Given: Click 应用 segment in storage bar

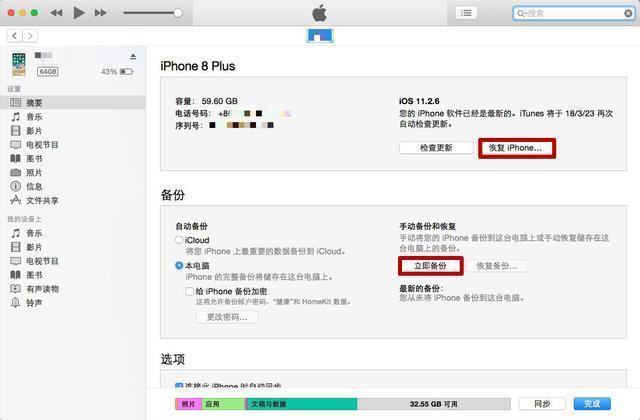Looking at the screenshot, I should 223,404.
